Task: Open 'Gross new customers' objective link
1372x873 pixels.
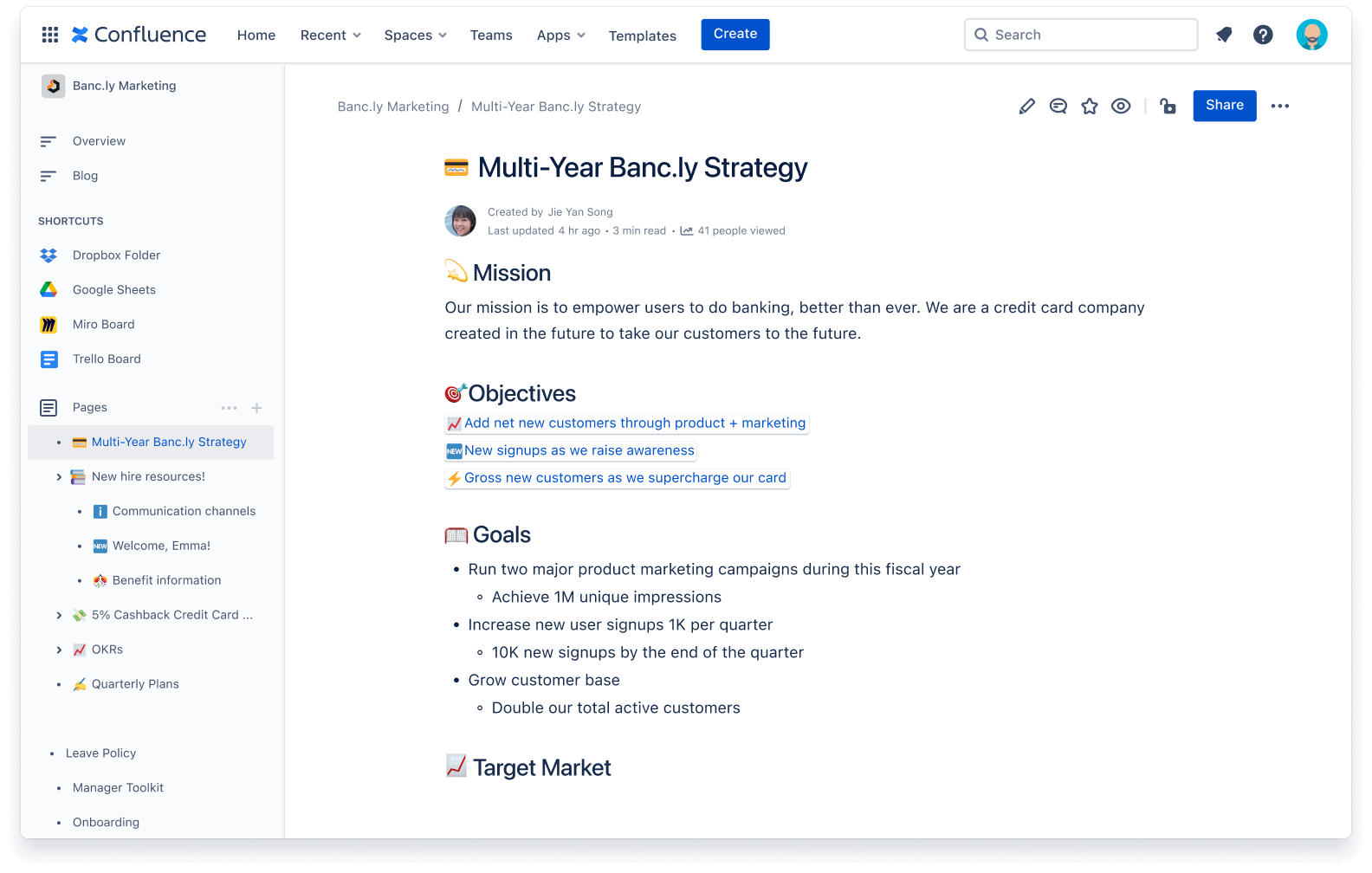Action: coord(617,478)
